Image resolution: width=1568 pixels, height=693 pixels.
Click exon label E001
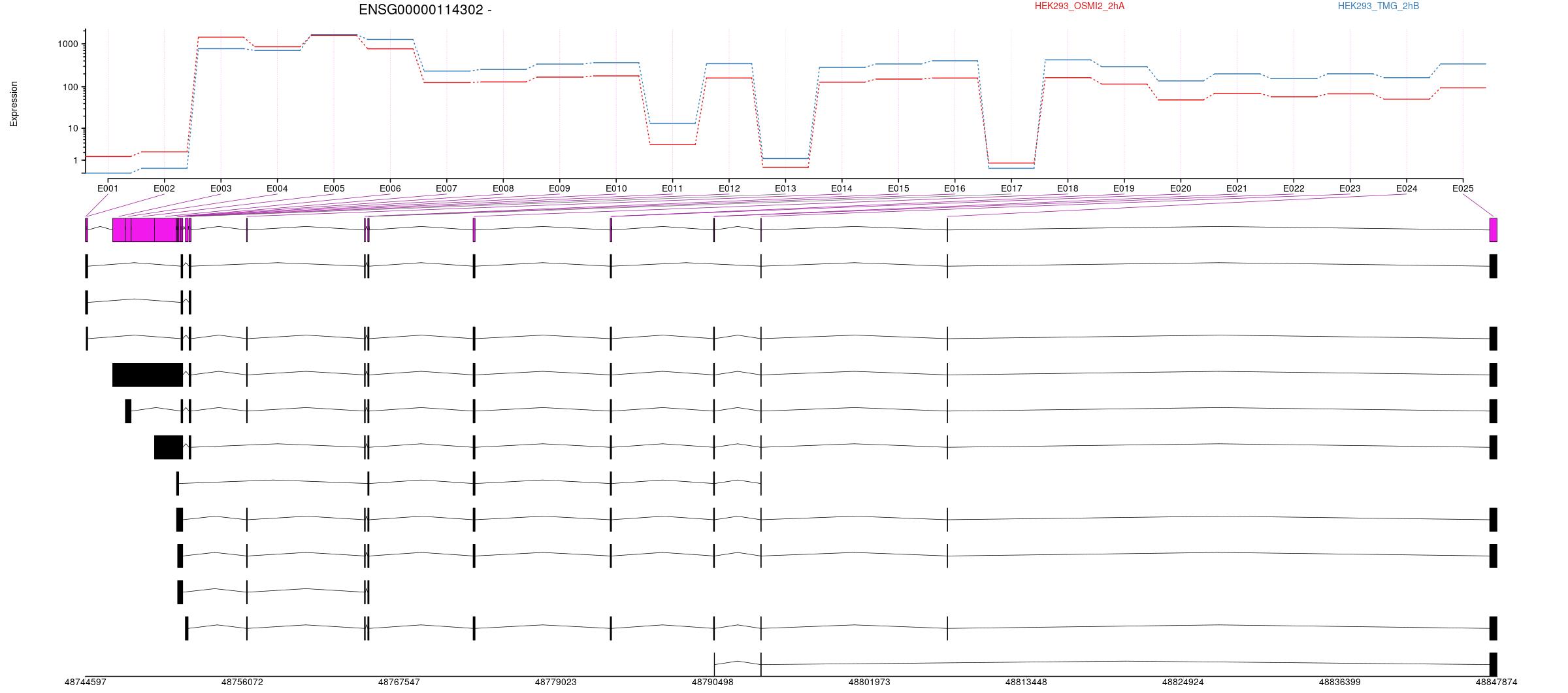(108, 188)
